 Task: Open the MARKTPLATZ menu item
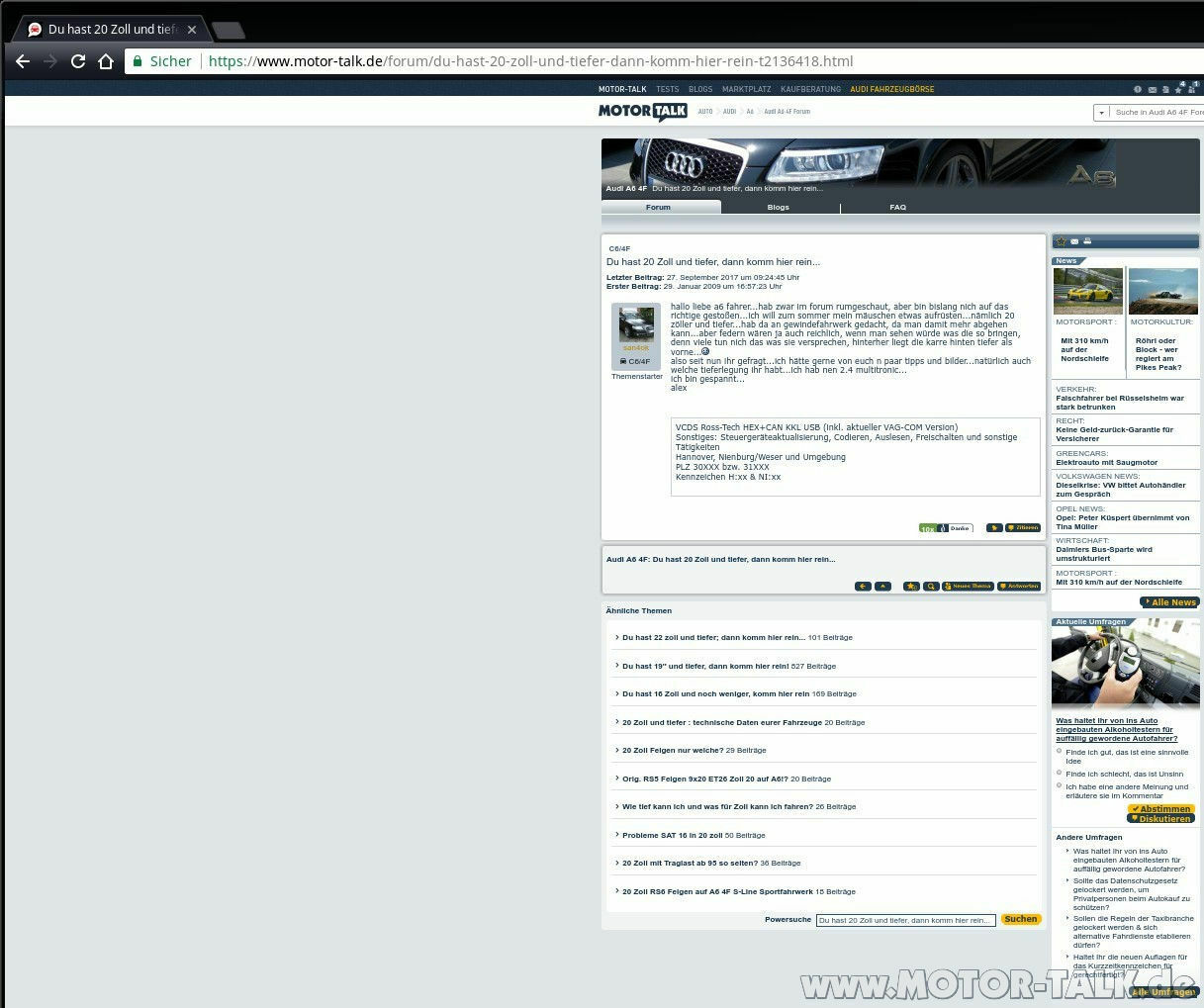click(x=746, y=89)
